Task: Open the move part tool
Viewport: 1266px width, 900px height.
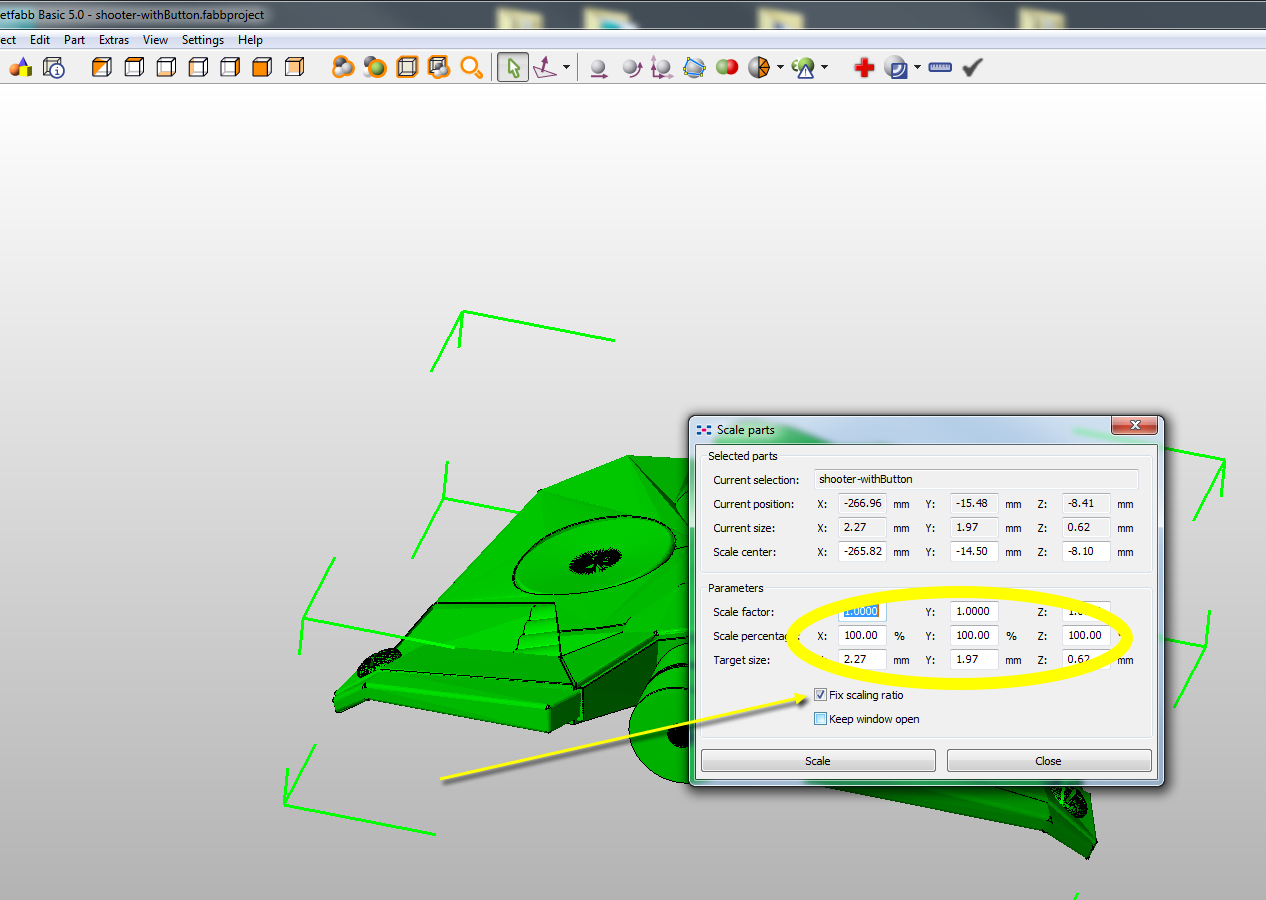Action: point(598,67)
